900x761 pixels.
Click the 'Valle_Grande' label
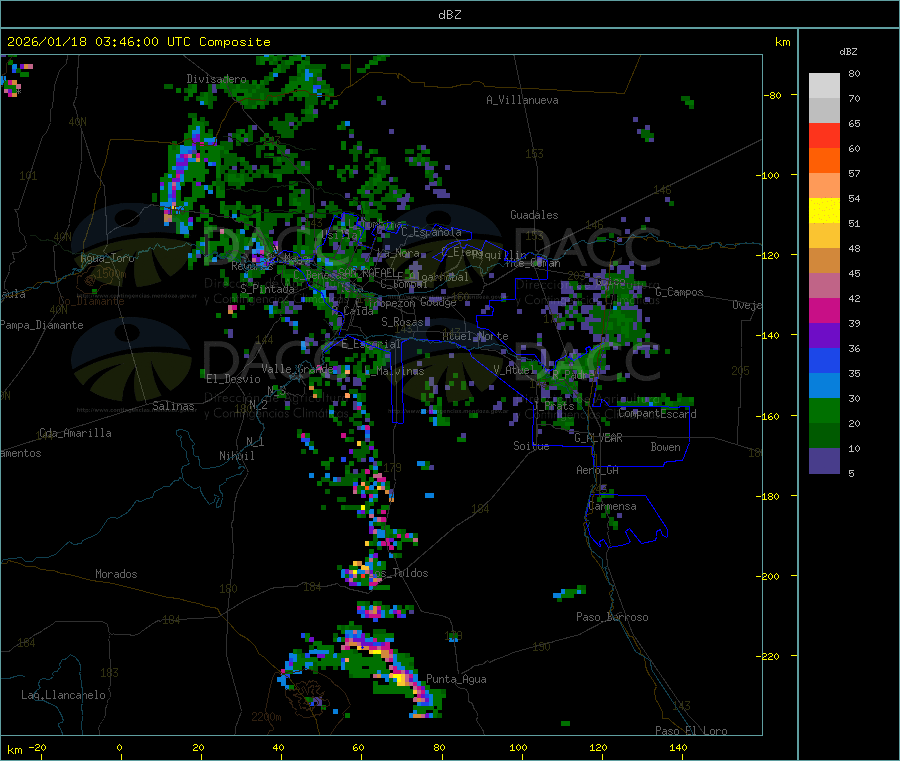297,368
